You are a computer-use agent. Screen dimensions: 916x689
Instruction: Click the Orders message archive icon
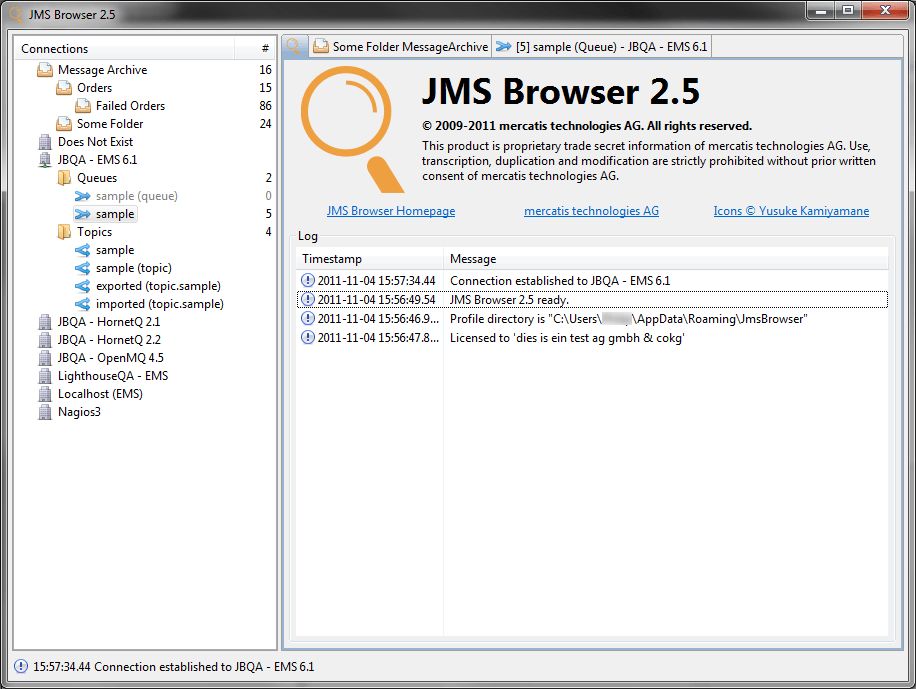pos(62,88)
